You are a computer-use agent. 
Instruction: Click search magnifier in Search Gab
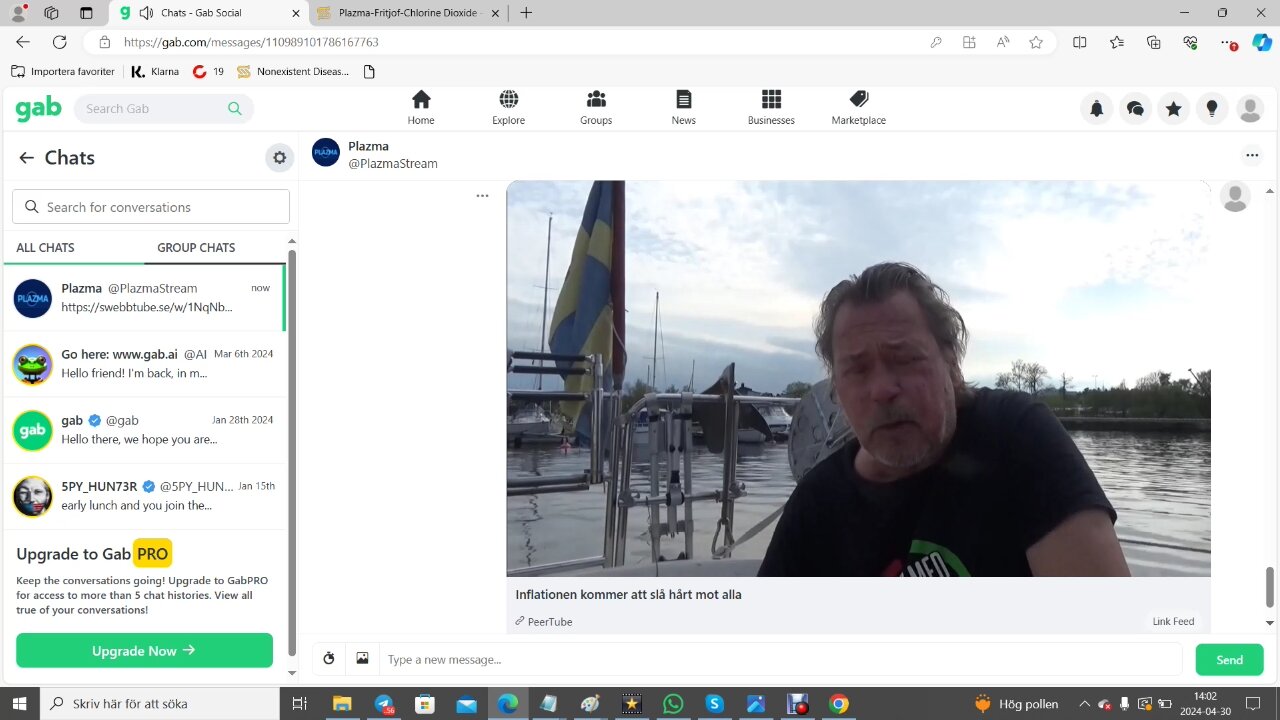tap(235, 108)
